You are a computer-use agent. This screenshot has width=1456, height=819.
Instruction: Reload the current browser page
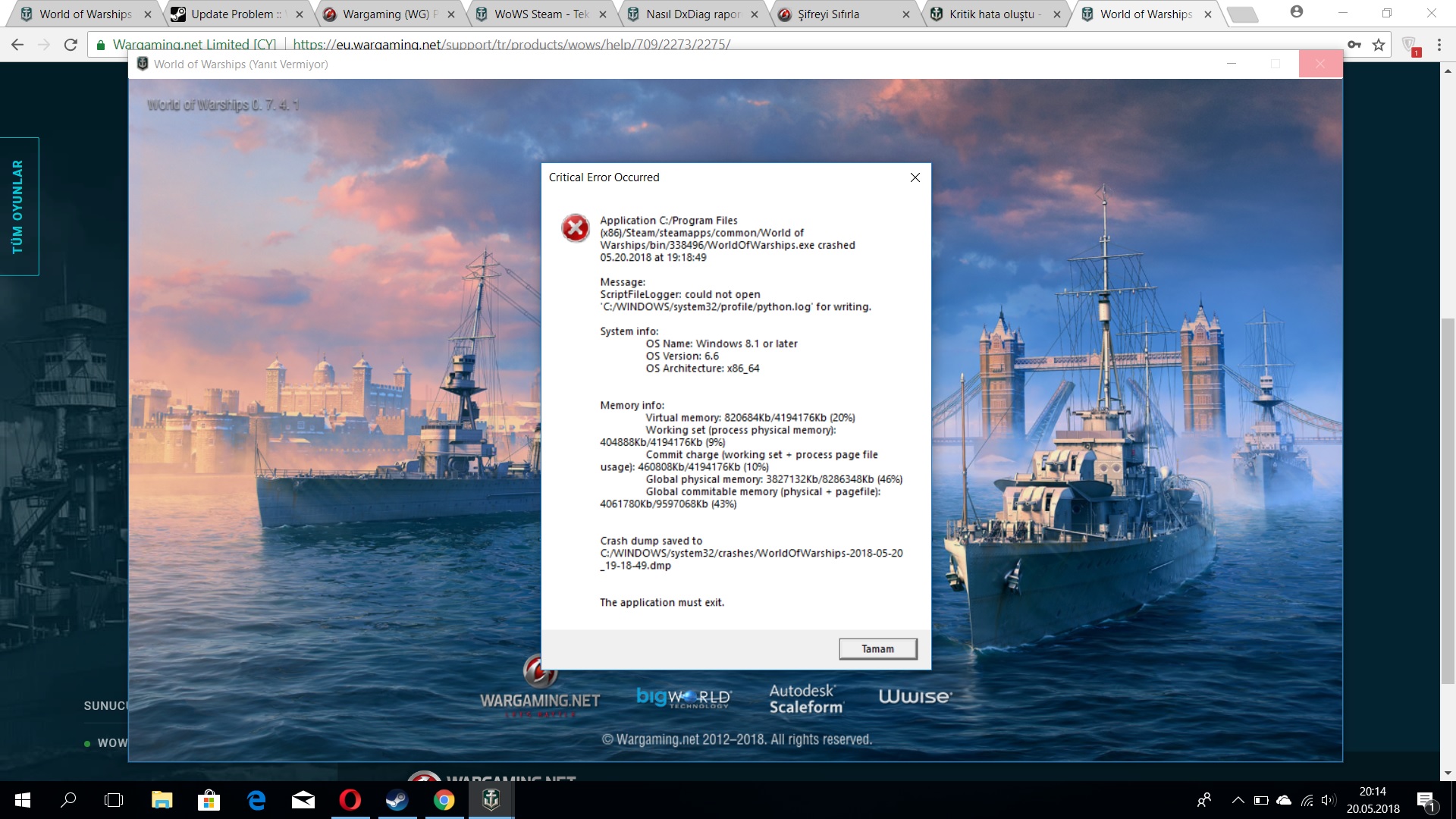[x=71, y=45]
